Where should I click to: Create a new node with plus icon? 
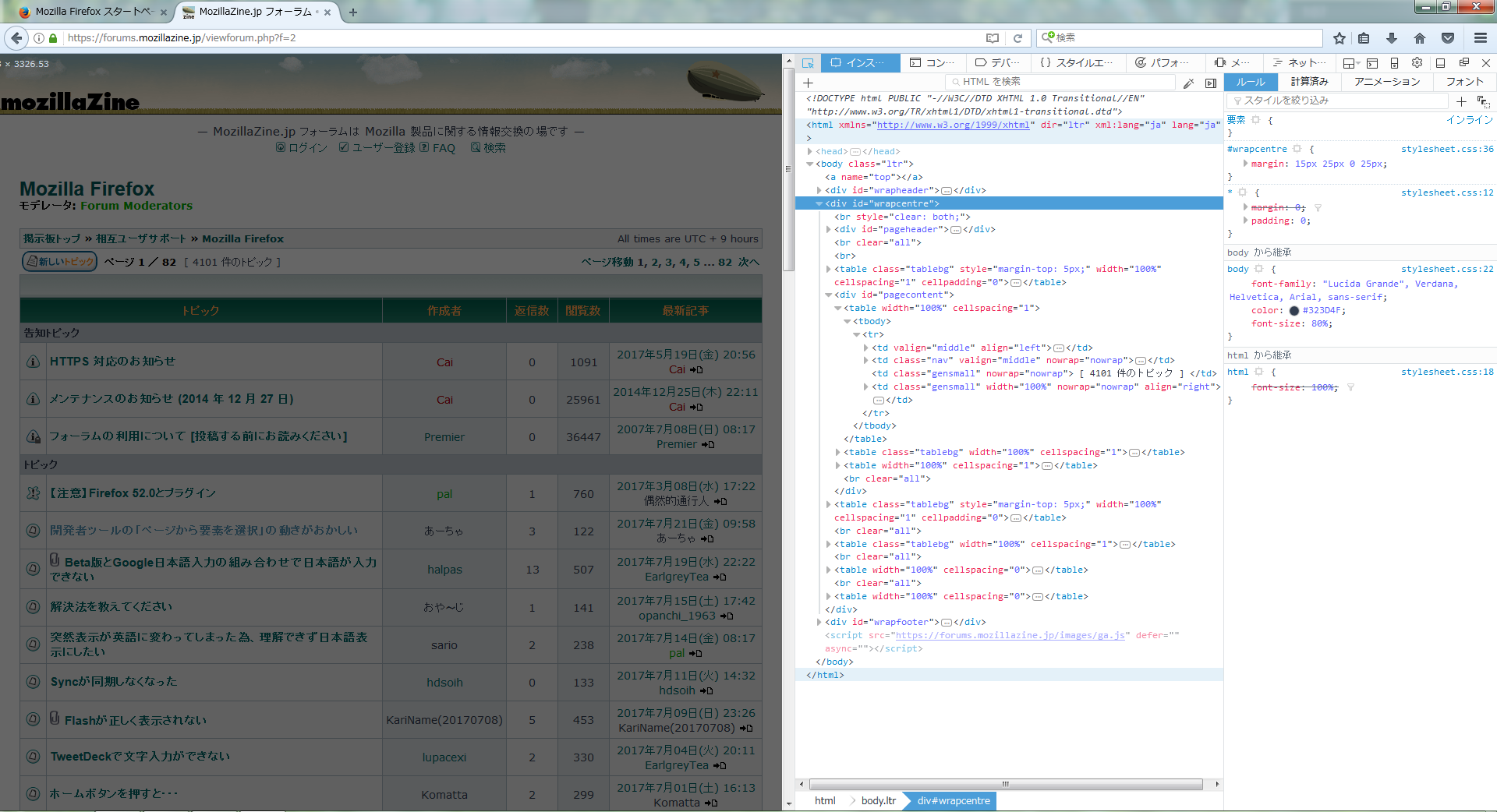click(x=809, y=83)
